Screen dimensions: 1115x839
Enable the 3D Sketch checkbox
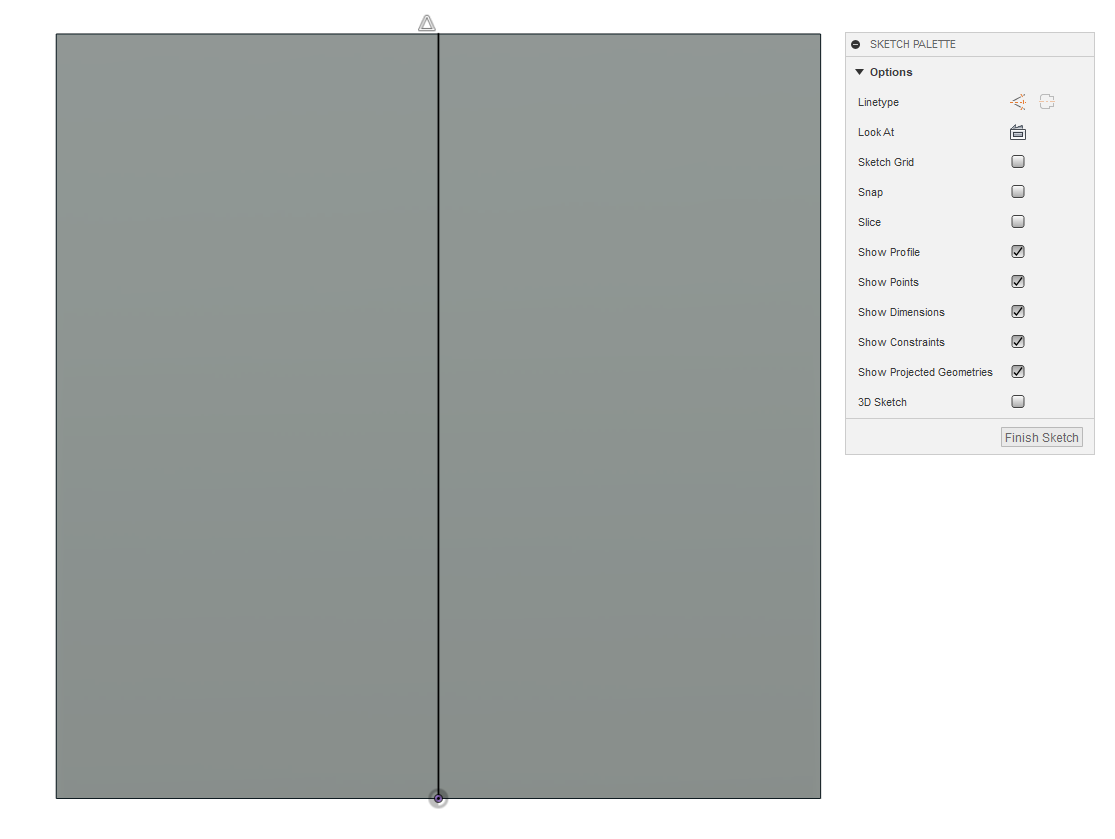point(1018,402)
